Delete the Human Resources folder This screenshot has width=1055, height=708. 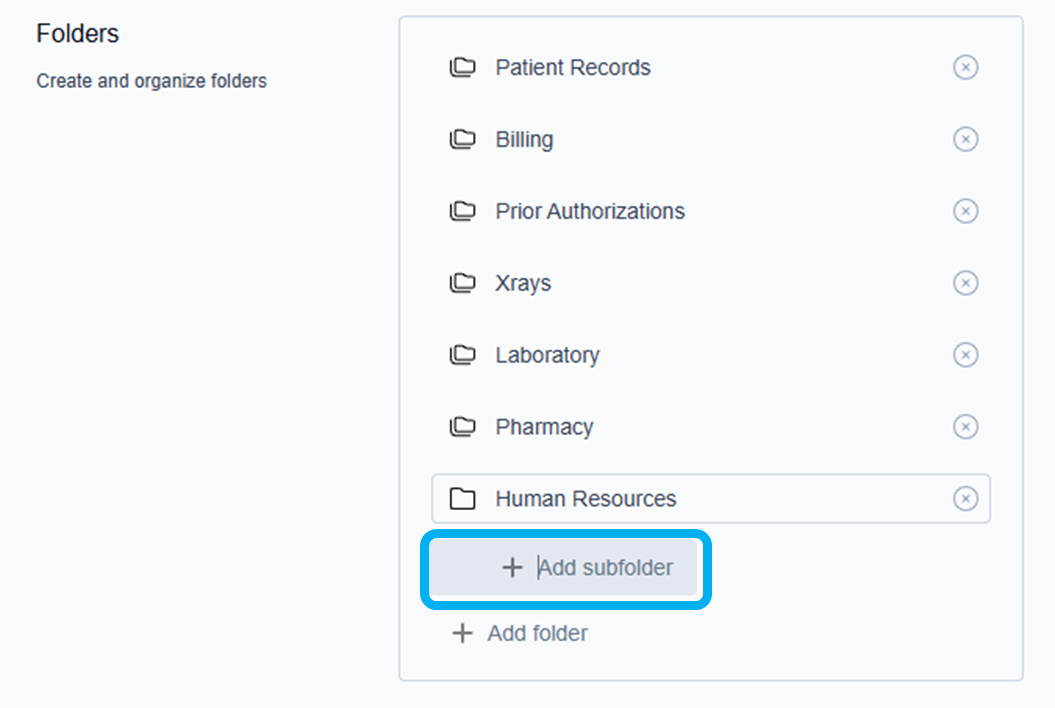[x=965, y=499]
